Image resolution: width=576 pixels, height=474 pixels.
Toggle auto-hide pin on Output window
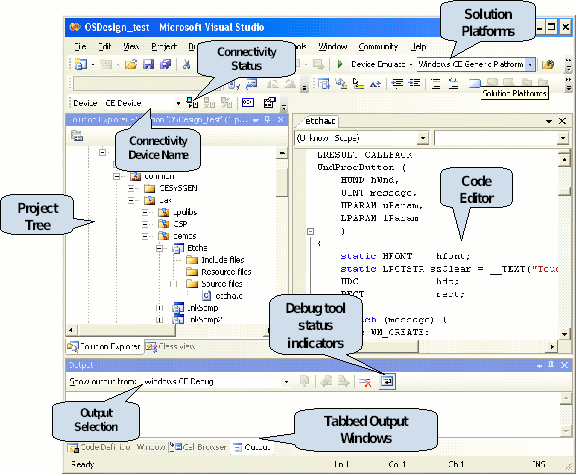point(551,365)
